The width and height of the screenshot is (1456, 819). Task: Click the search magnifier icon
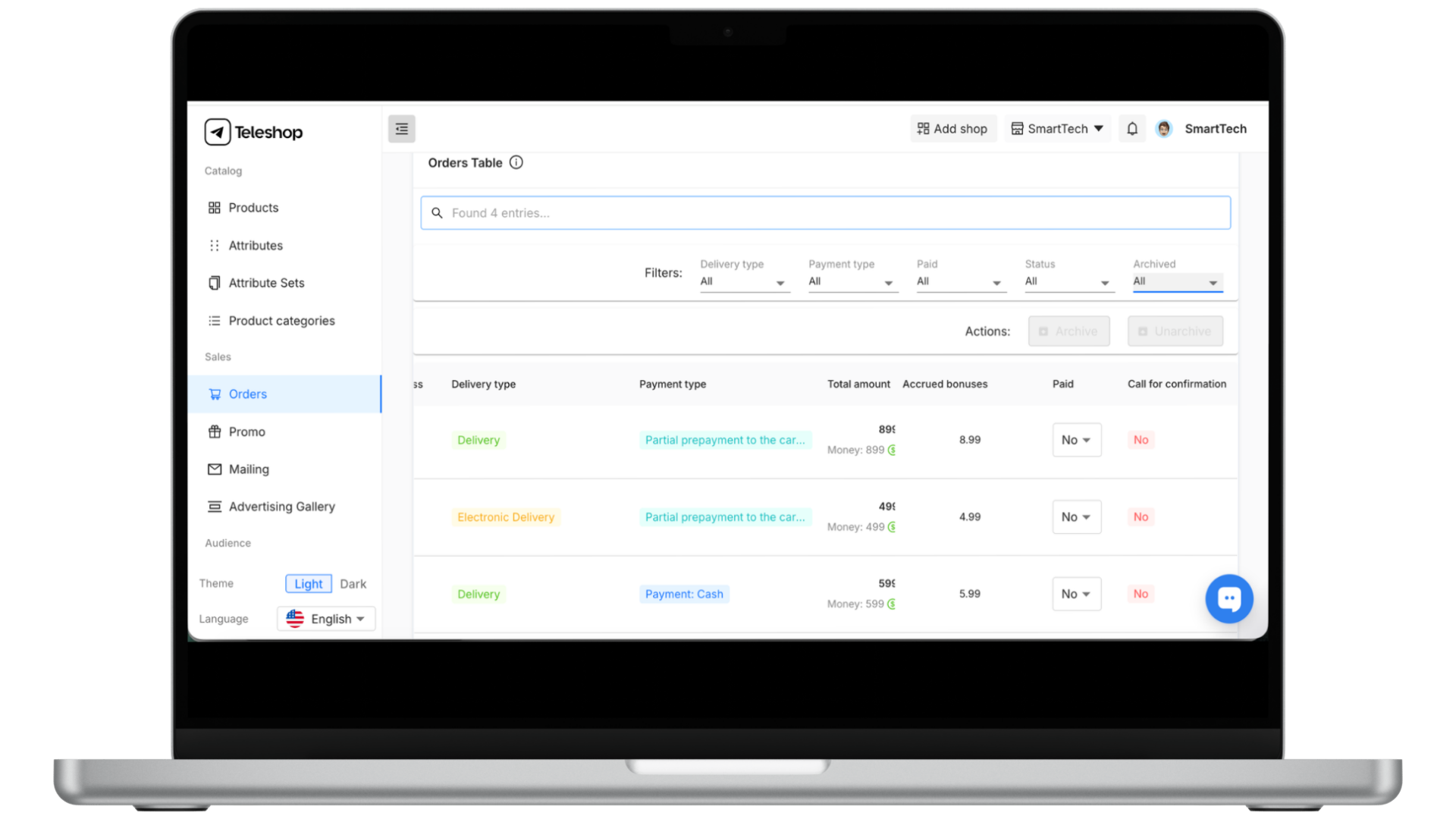click(437, 213)
